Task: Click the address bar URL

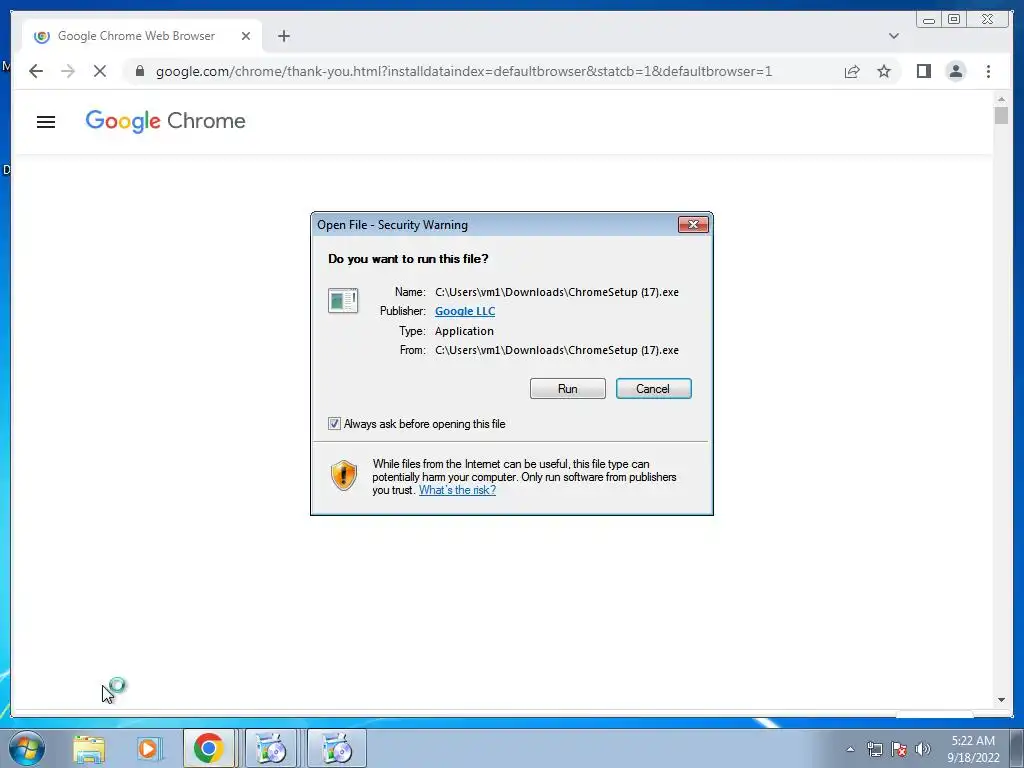Action: (464, 71)
